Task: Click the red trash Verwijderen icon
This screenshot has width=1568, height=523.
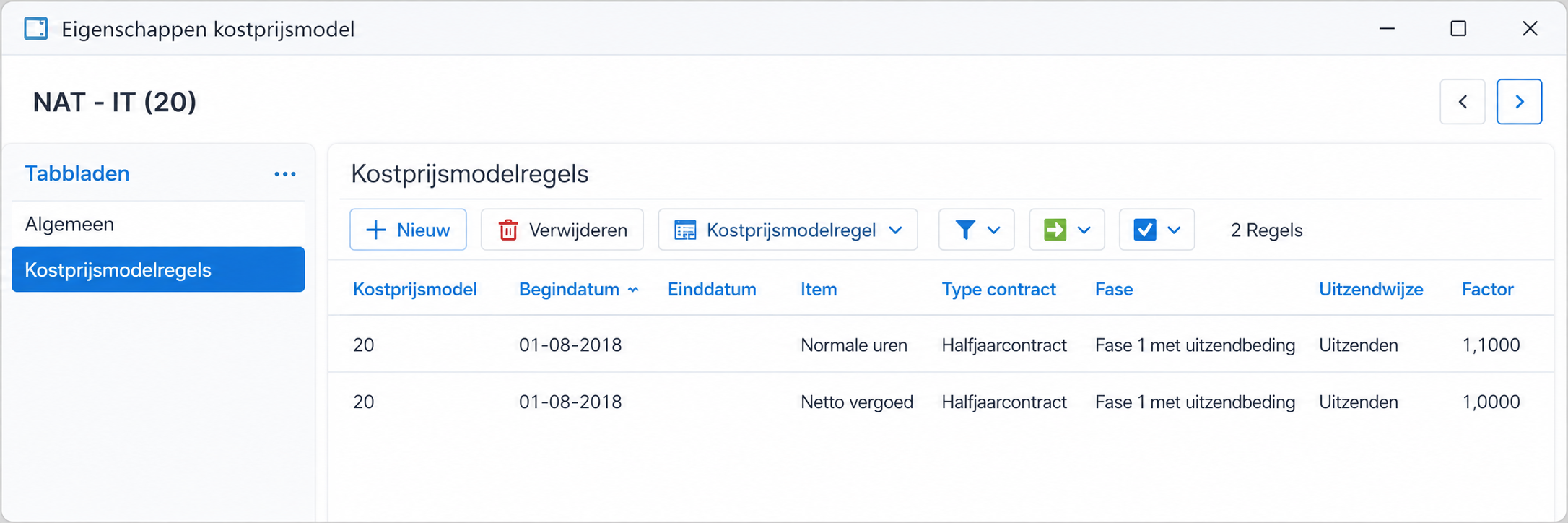Action: [x=508, y=230]
